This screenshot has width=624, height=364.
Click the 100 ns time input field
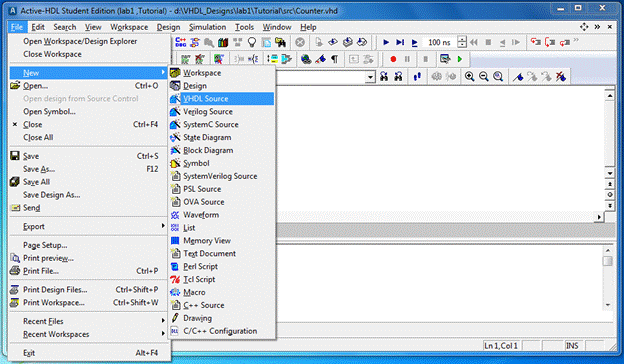click(440, 42)
